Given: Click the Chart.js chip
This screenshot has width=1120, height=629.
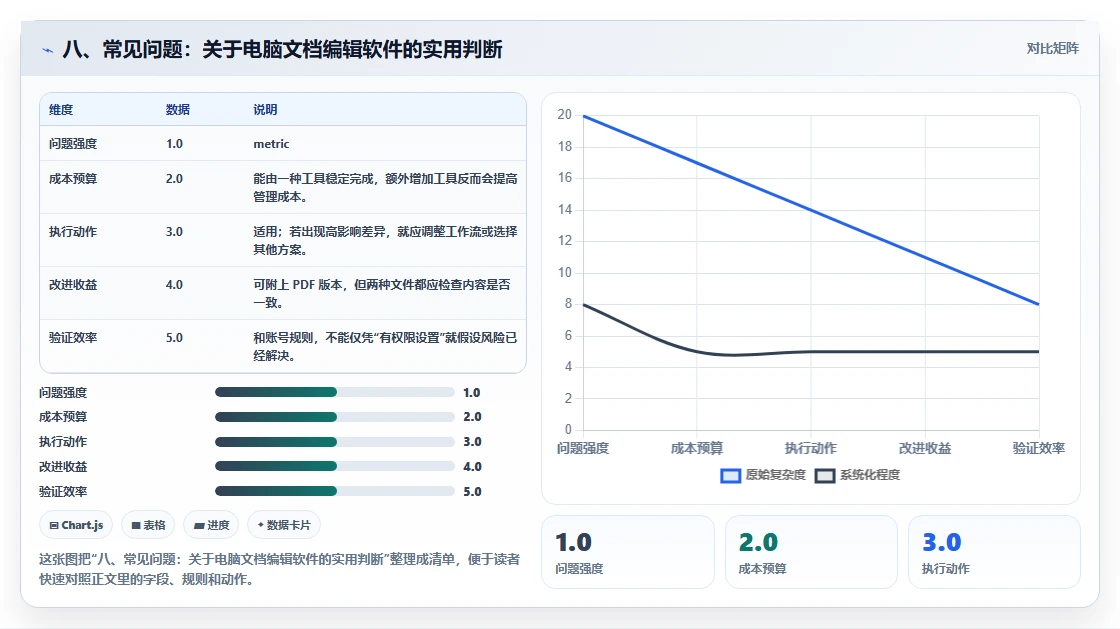Looking at the screenshot, I should [x=76, y=525].
